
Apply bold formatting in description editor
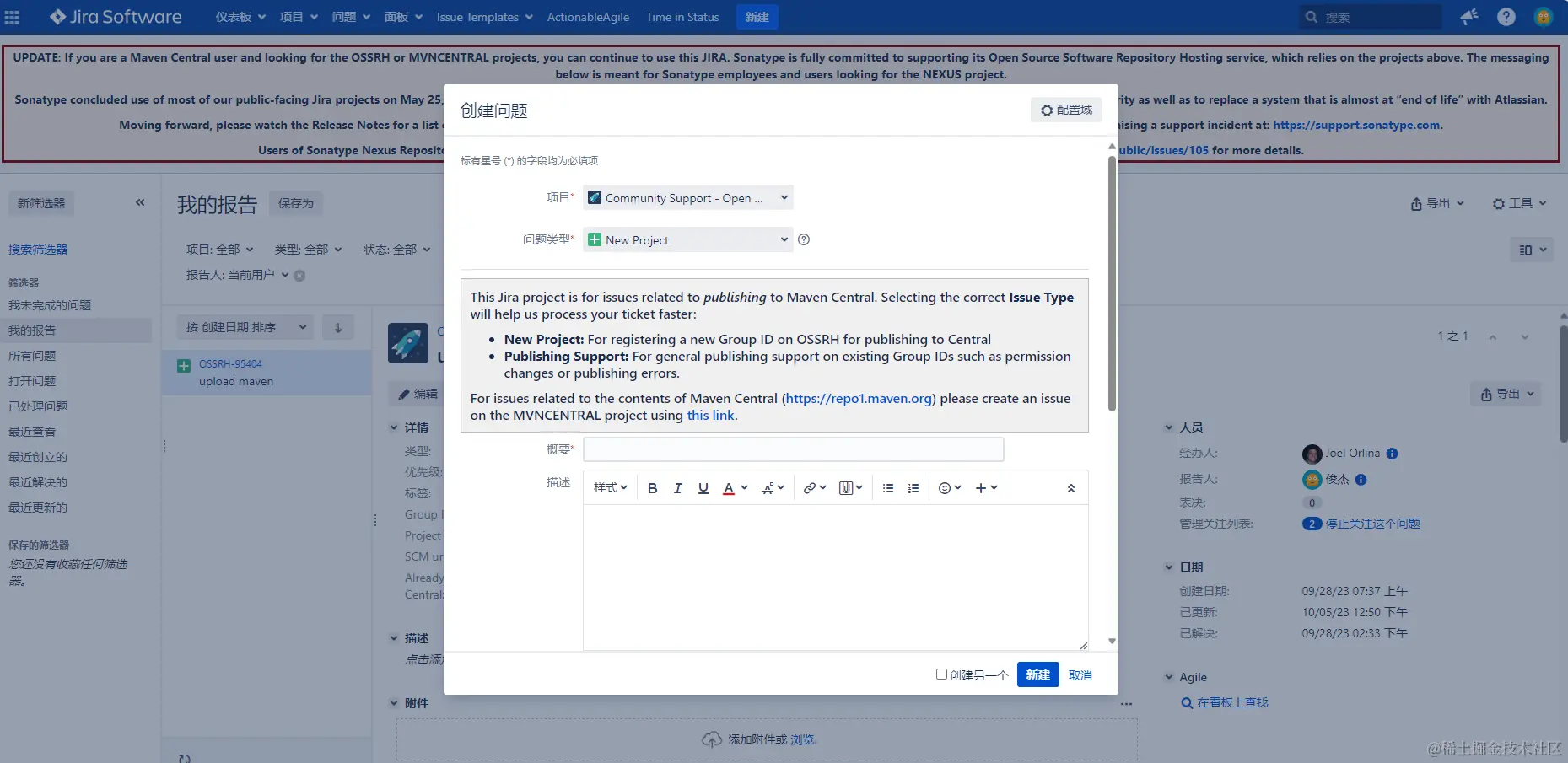652,488
